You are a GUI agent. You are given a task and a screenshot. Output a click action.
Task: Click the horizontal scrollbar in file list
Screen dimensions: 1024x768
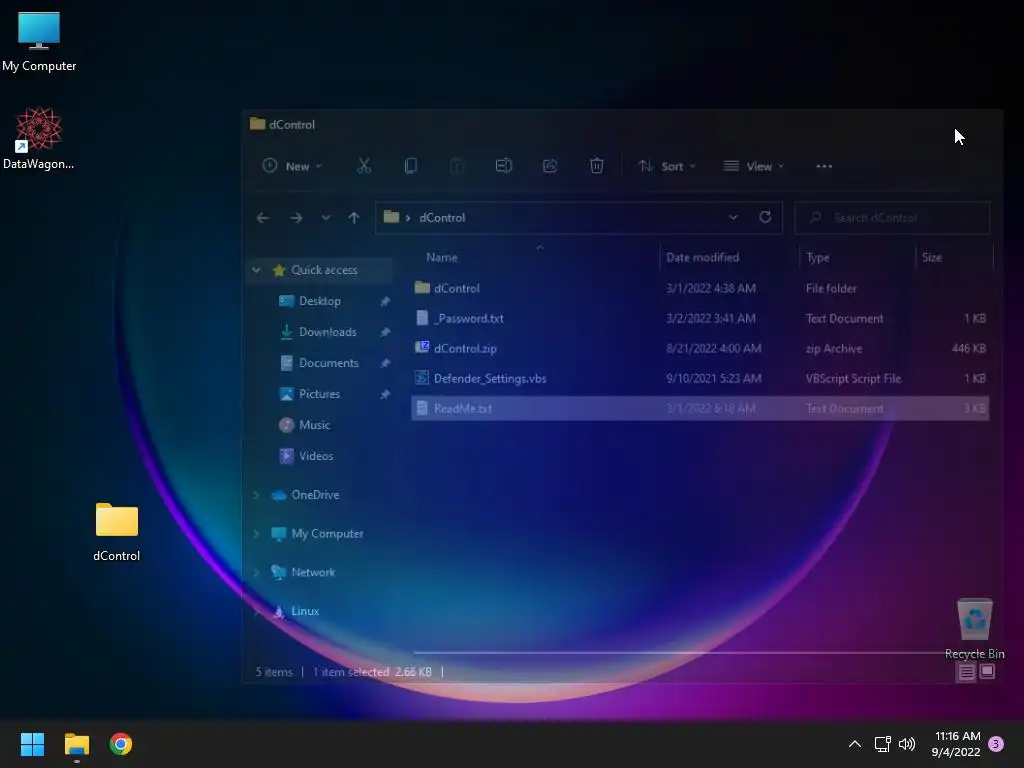pos(679,652)
